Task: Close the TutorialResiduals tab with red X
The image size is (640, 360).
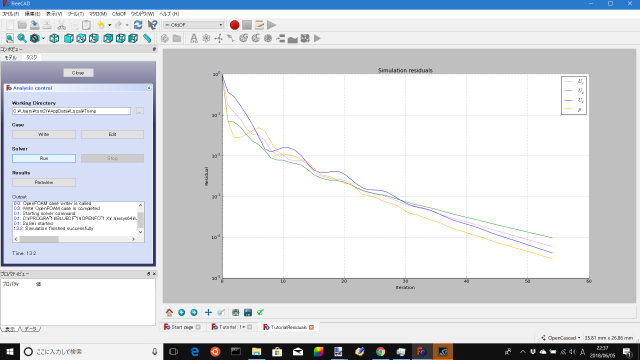Action: click(x=311, y=327)
